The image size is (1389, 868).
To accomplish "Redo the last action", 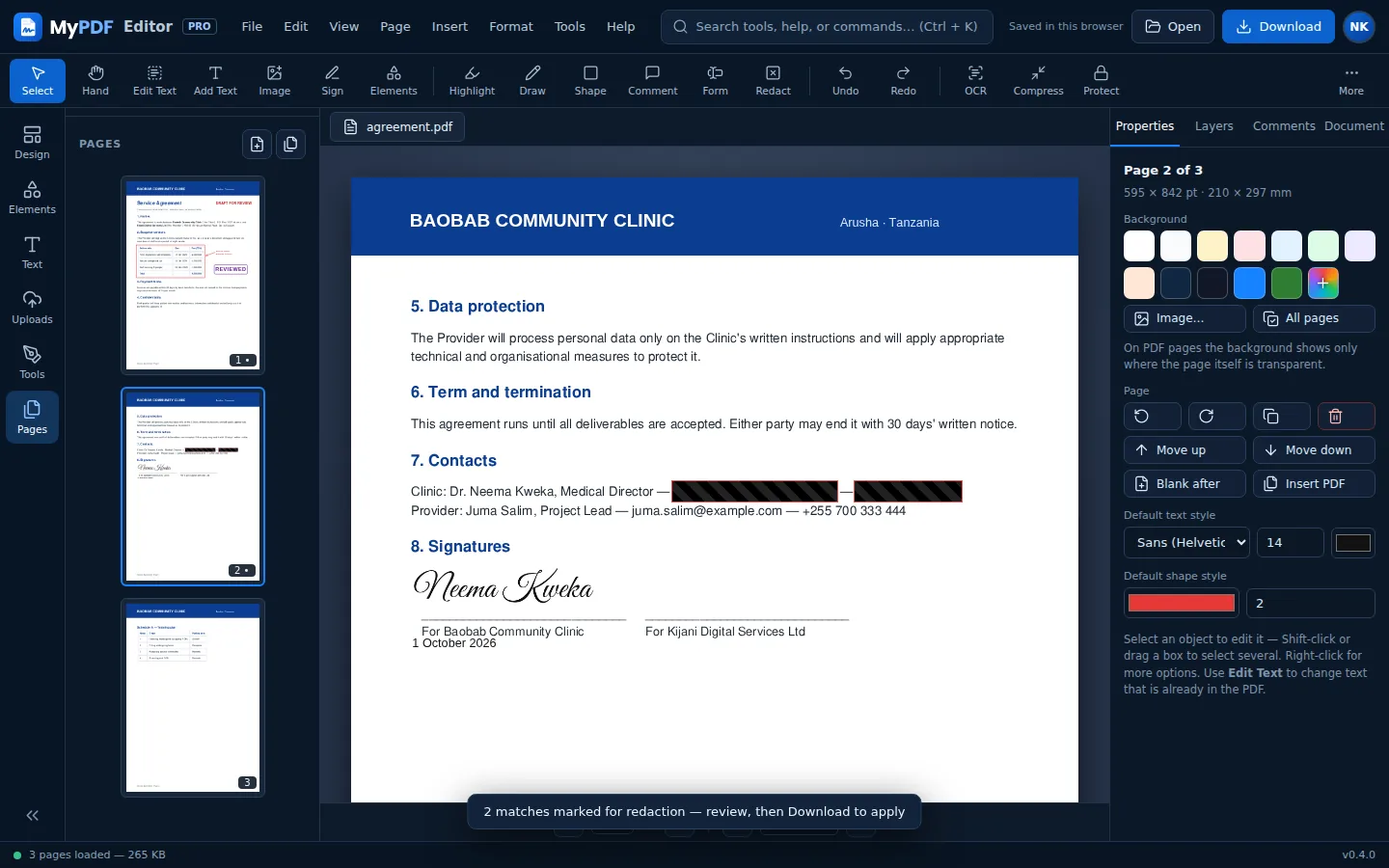I will [x=904, y=80].
